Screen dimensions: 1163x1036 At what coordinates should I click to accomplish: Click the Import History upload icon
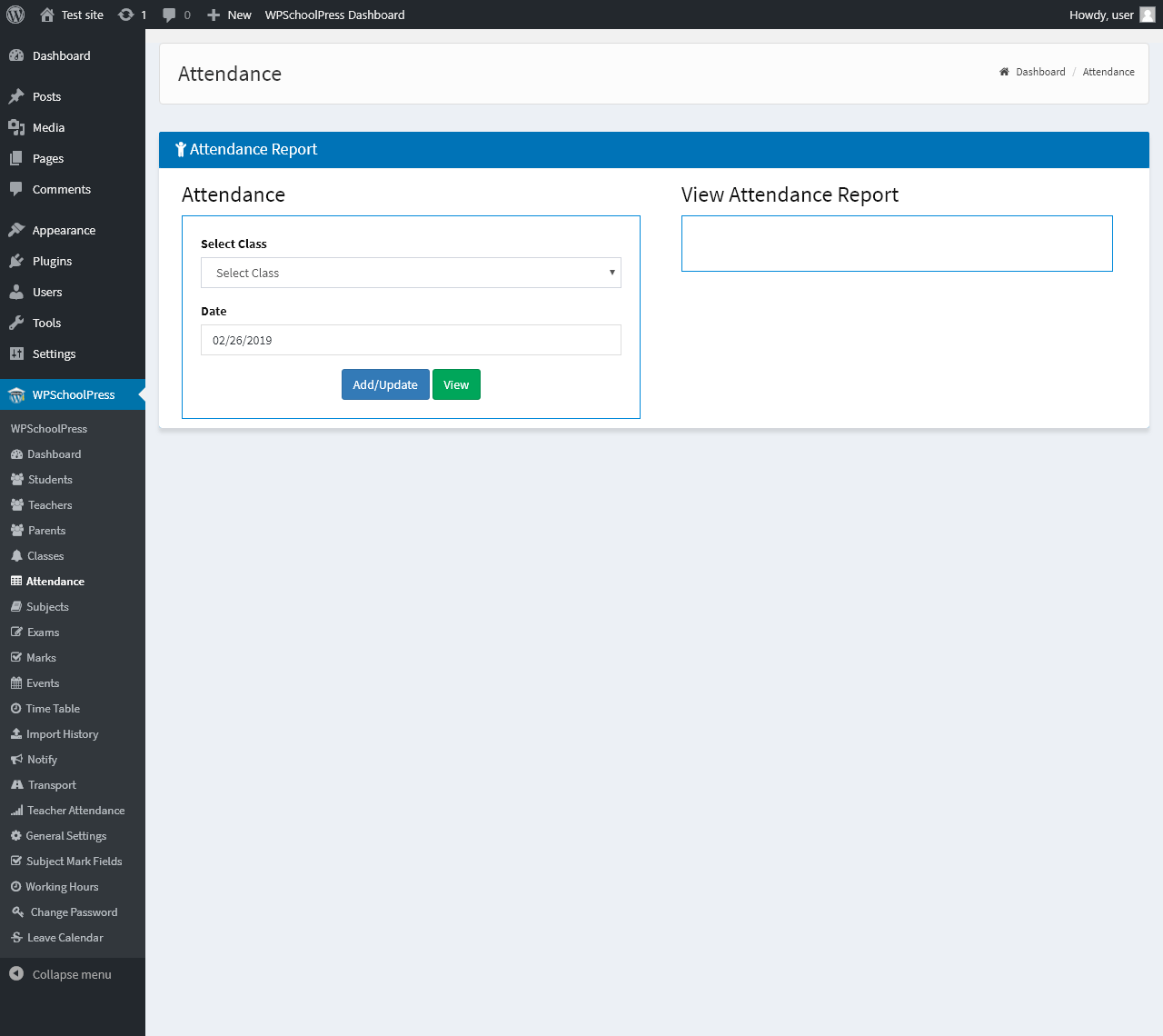(x=16, y=734)
